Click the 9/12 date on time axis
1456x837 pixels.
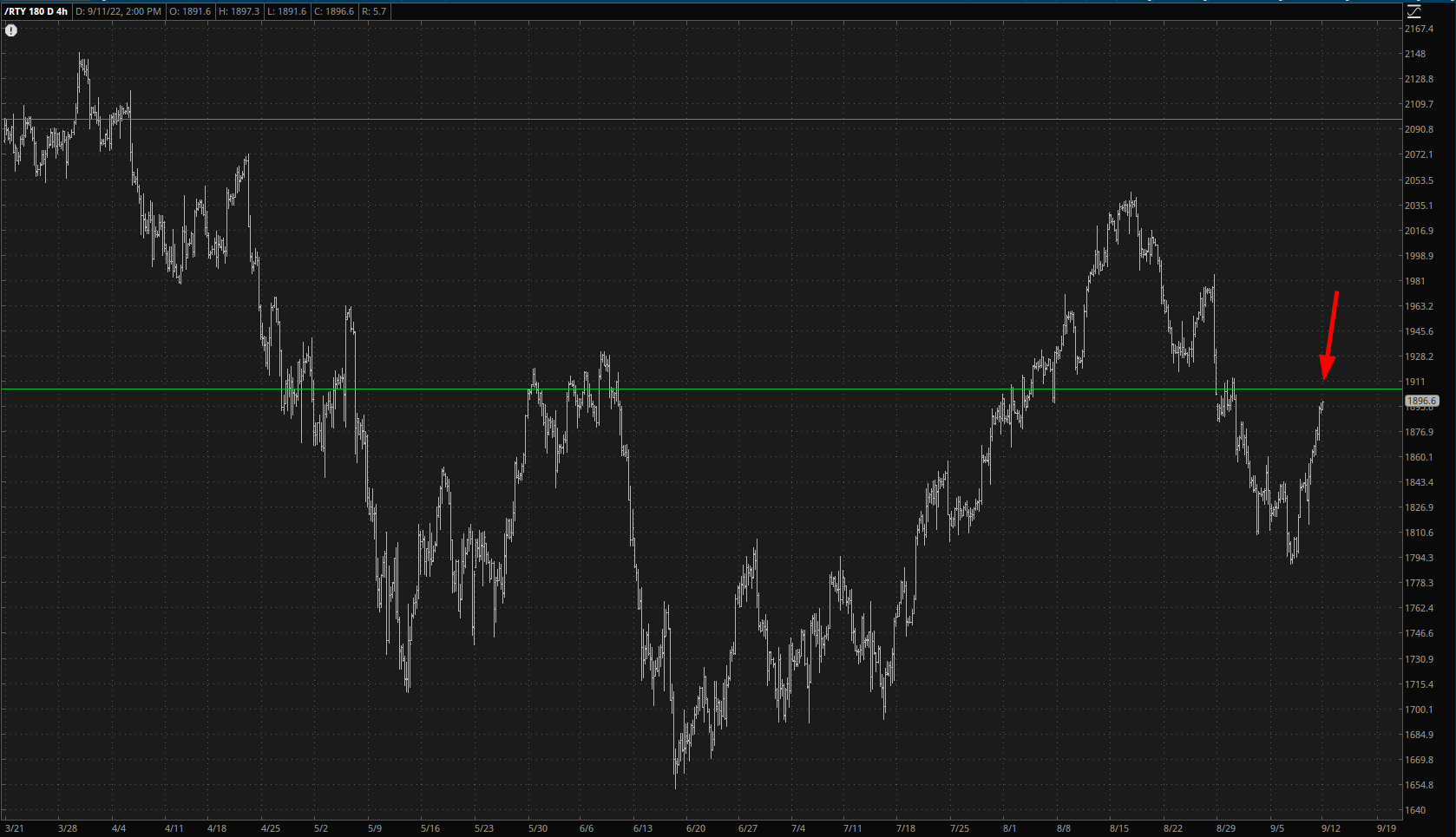(x=1330, y=828)
